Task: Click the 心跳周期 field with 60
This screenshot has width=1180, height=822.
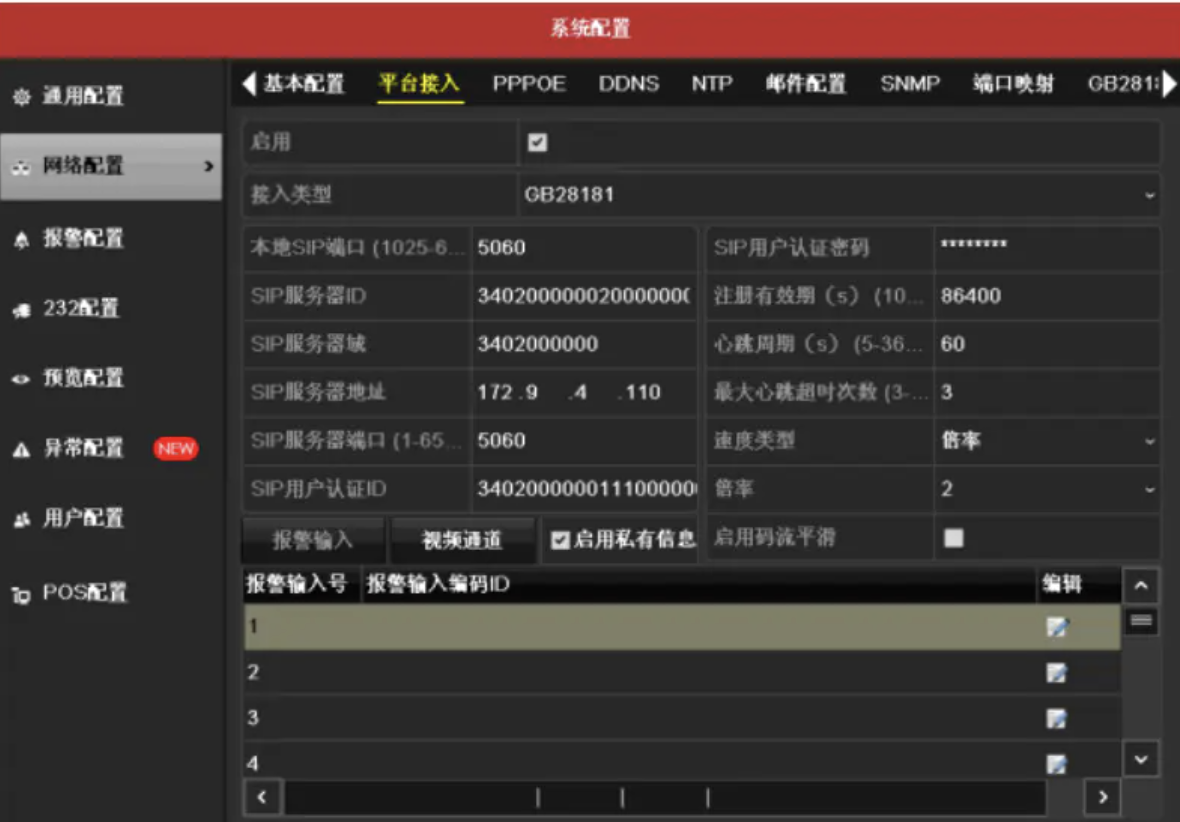Action: pyautogui.click(x=1047, y=344)
